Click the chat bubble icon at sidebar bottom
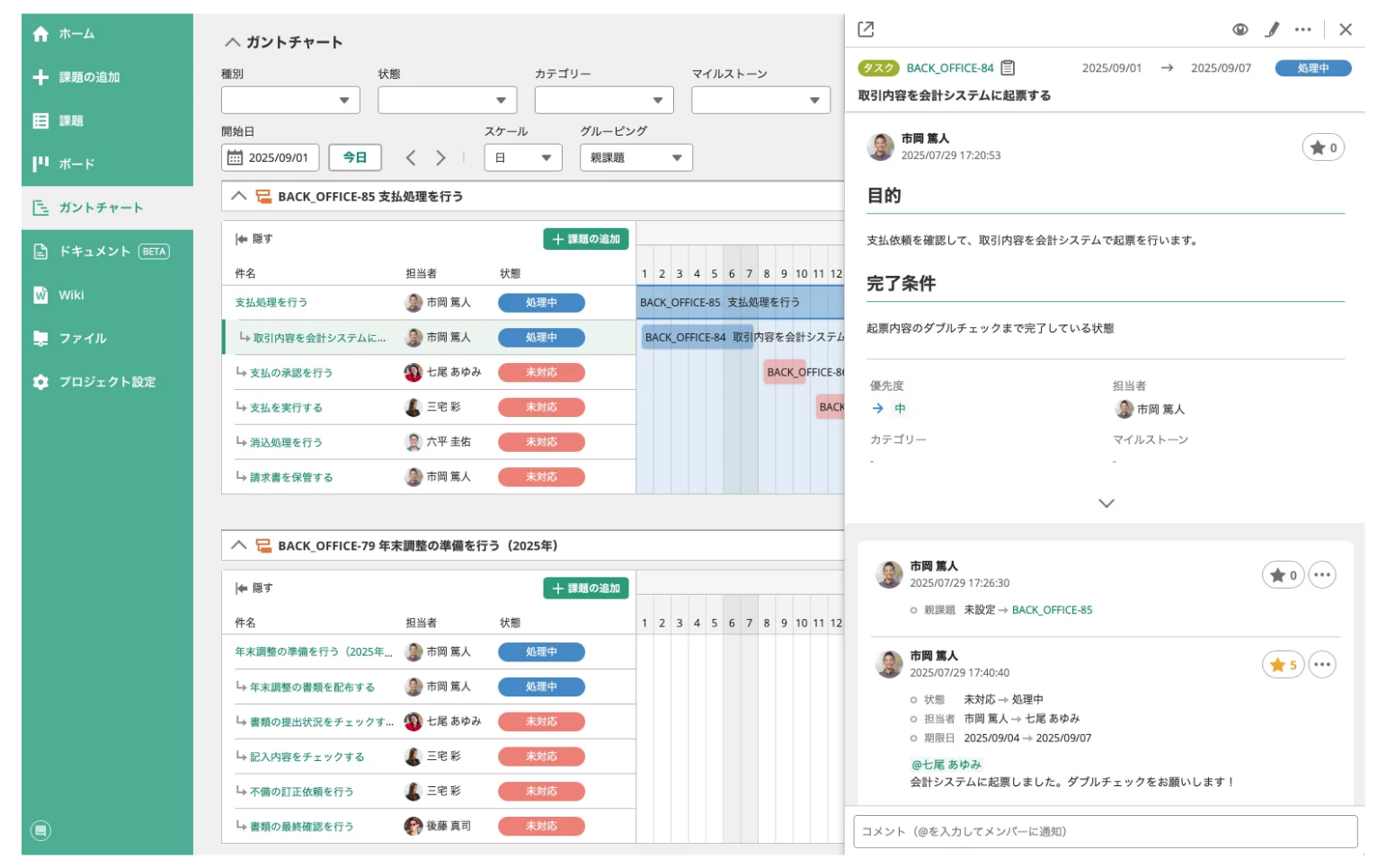 click(40, 830)
